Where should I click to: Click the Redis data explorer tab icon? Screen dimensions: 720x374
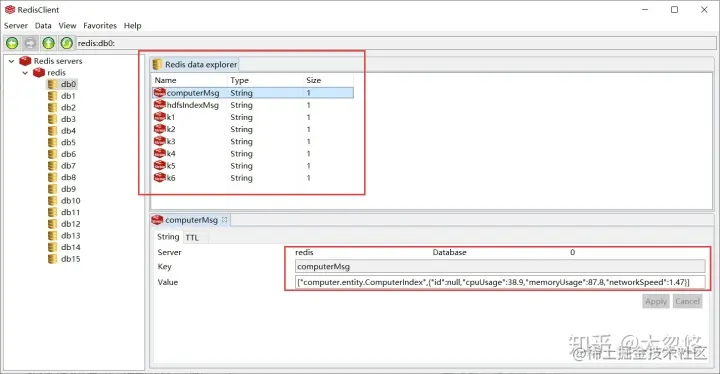[157, 64]
